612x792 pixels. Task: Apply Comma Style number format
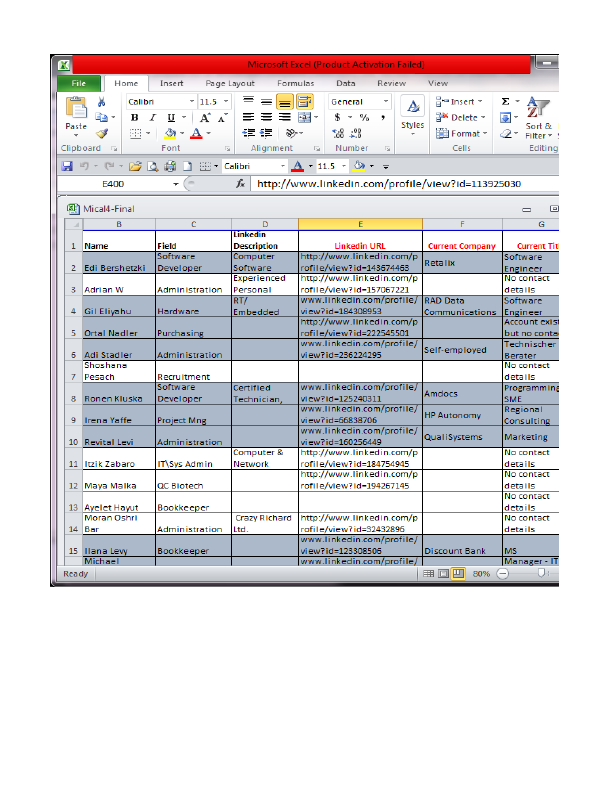(383, 117)
